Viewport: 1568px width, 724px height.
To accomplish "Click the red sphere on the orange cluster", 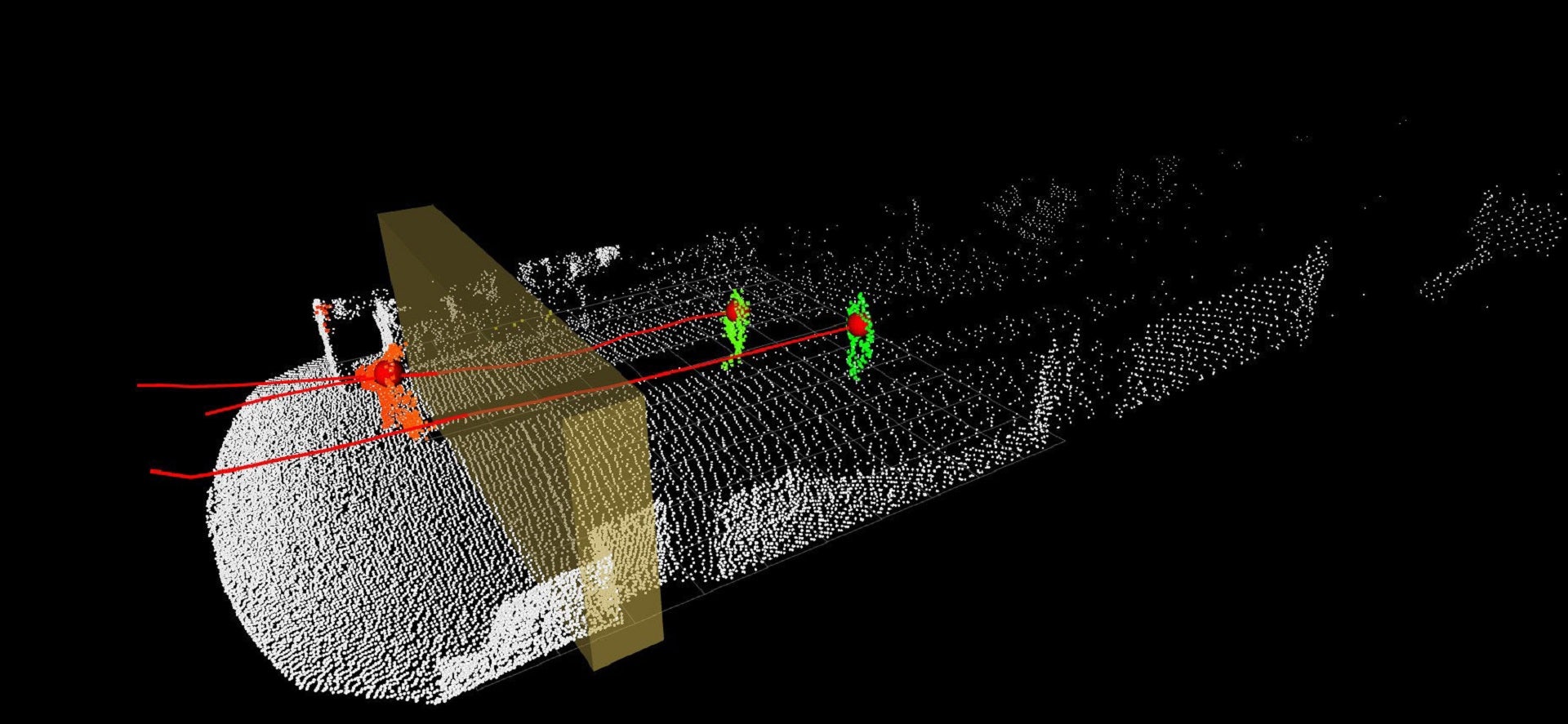I will [x=385, y=373].
